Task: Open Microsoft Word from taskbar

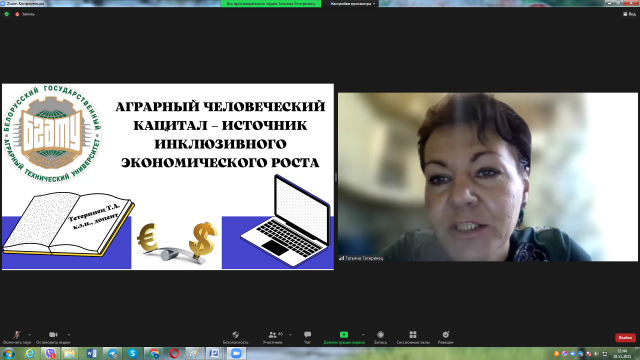Action: coord(91,353)
